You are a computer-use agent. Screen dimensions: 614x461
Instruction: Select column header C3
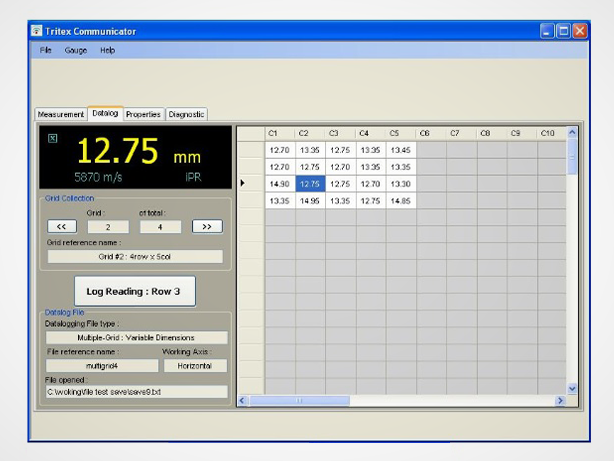pos(341,134)
